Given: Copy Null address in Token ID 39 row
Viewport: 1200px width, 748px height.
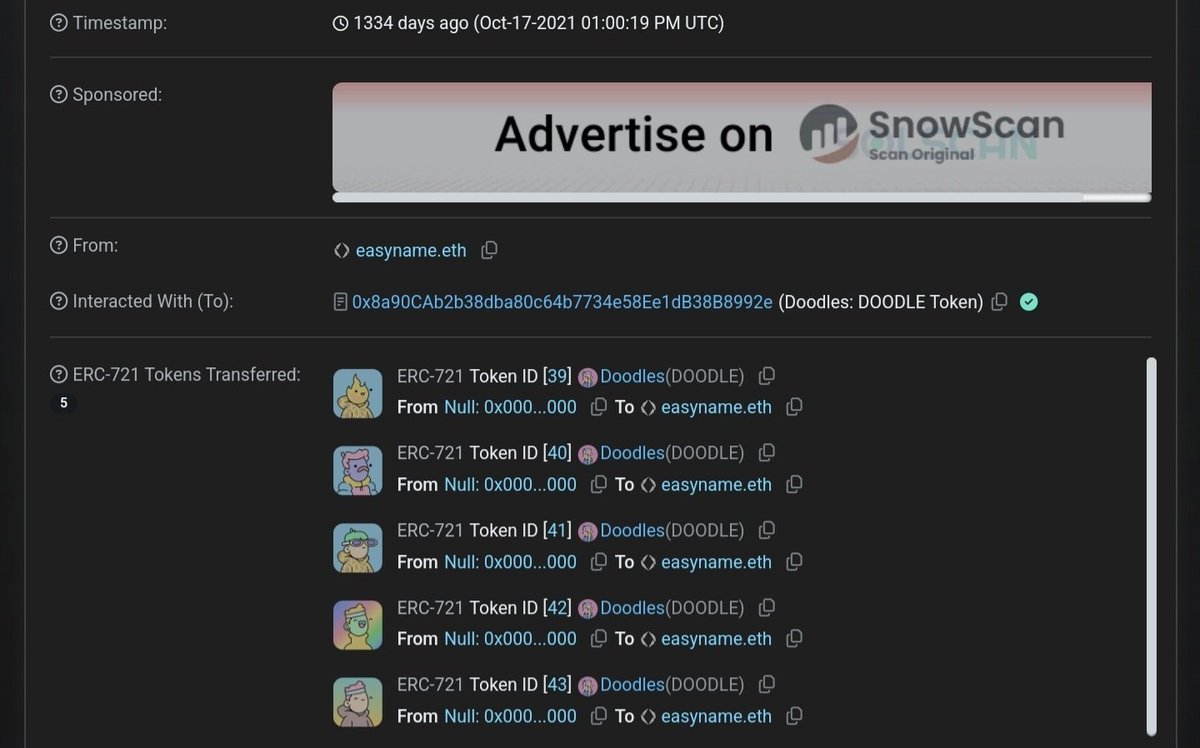Looking at the screenshot, I should (x=599, y=407).
